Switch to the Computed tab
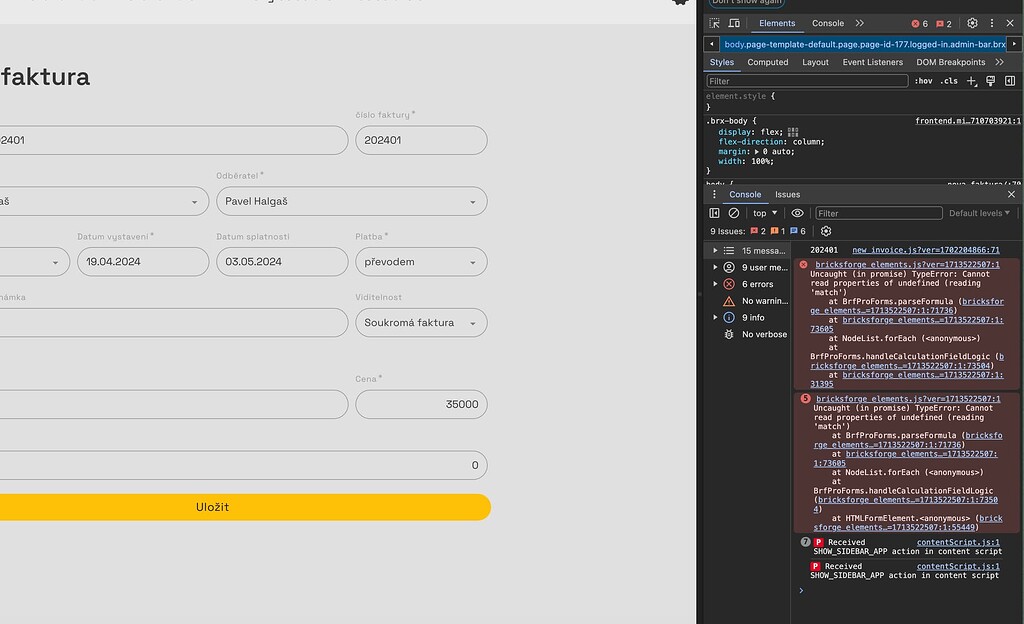 768,62
